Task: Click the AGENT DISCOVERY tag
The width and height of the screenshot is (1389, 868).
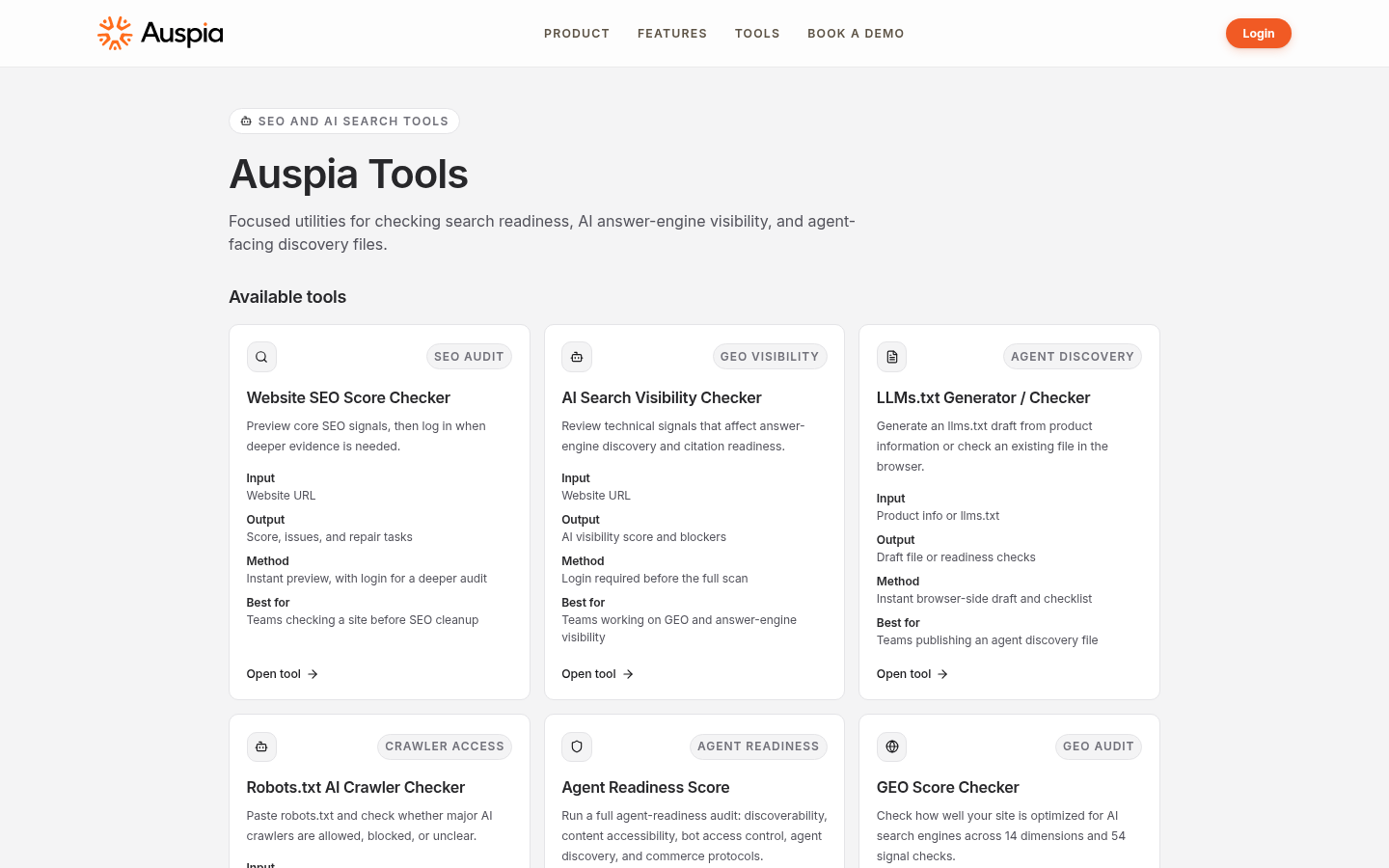Action: coord(1073,357)
